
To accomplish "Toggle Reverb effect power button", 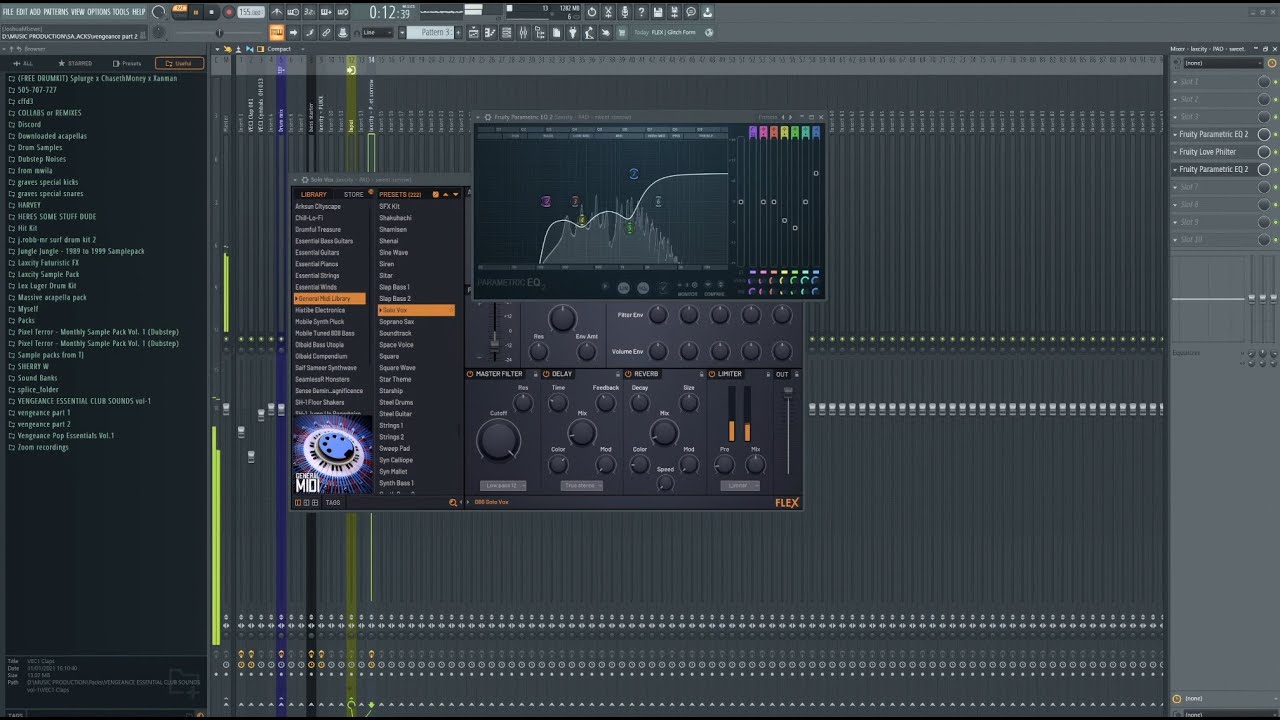I will click(x=628, y=374).
